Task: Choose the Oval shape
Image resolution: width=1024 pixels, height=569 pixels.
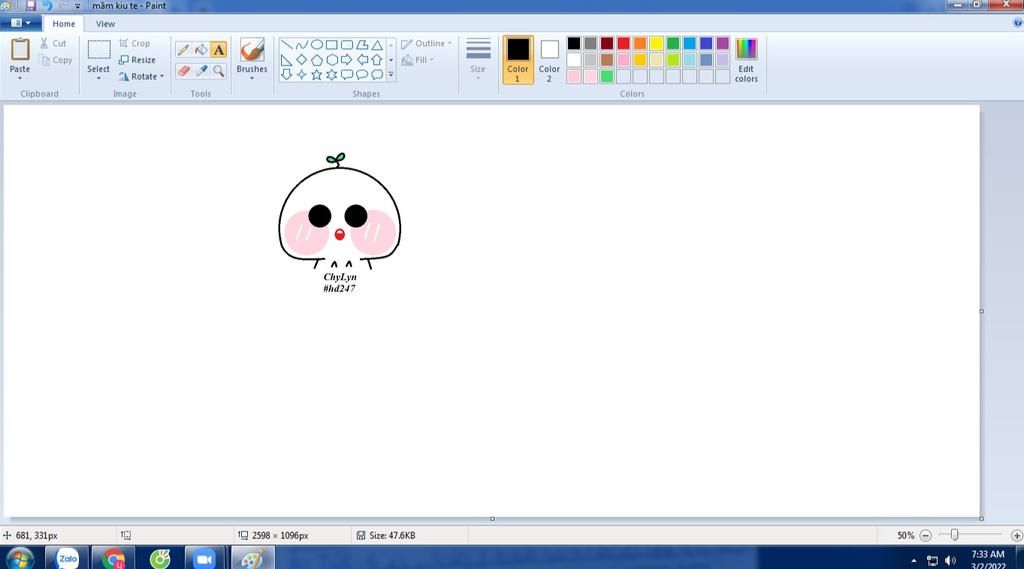Action: click(316, 45)
